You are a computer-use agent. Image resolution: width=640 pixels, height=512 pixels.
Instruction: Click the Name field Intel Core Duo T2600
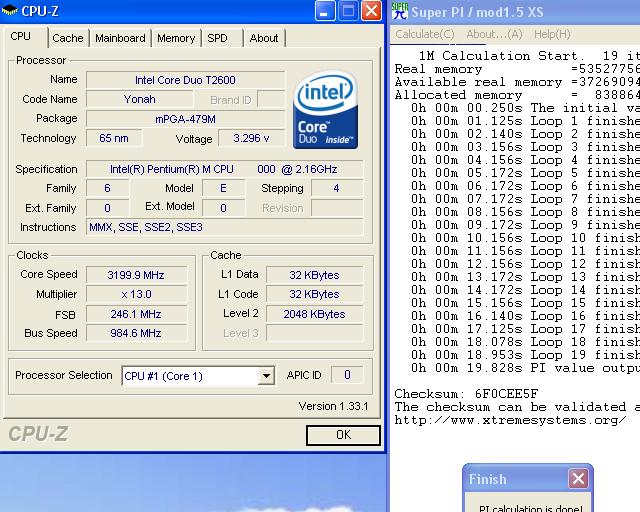(185, 80)
